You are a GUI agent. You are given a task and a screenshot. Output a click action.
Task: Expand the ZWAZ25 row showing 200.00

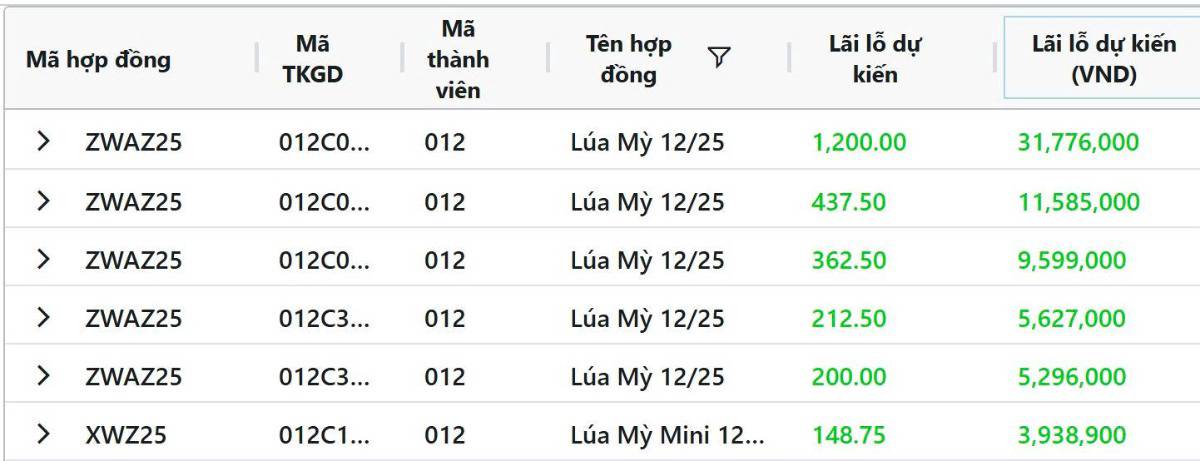(43, 376)
